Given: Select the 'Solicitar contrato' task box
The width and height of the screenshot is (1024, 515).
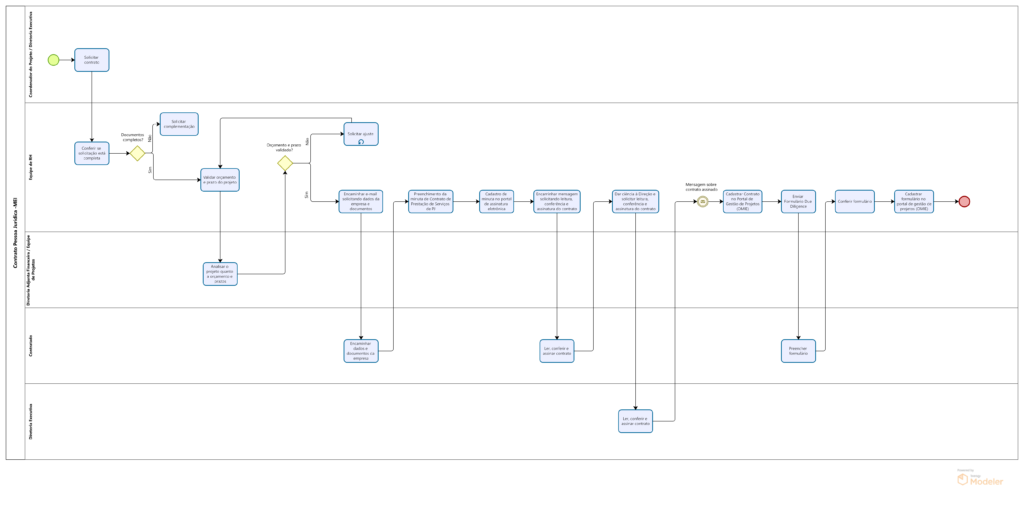Looking at the screenshot, I should (x=92, y=60).
